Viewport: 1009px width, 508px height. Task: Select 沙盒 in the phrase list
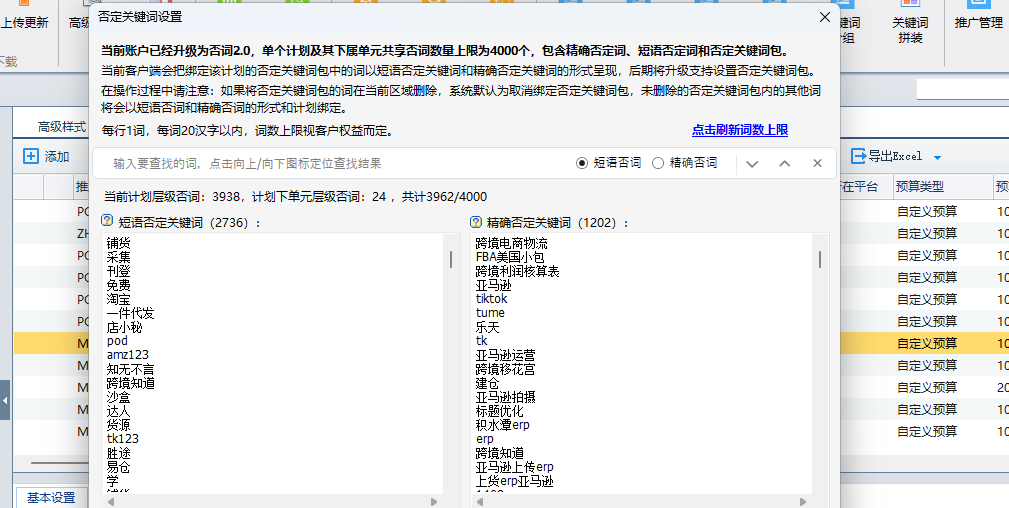pyautogui.click(x=118, y=397)
